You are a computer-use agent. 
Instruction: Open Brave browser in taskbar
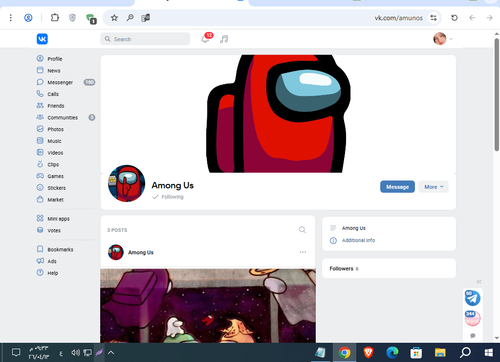(368, 352)
